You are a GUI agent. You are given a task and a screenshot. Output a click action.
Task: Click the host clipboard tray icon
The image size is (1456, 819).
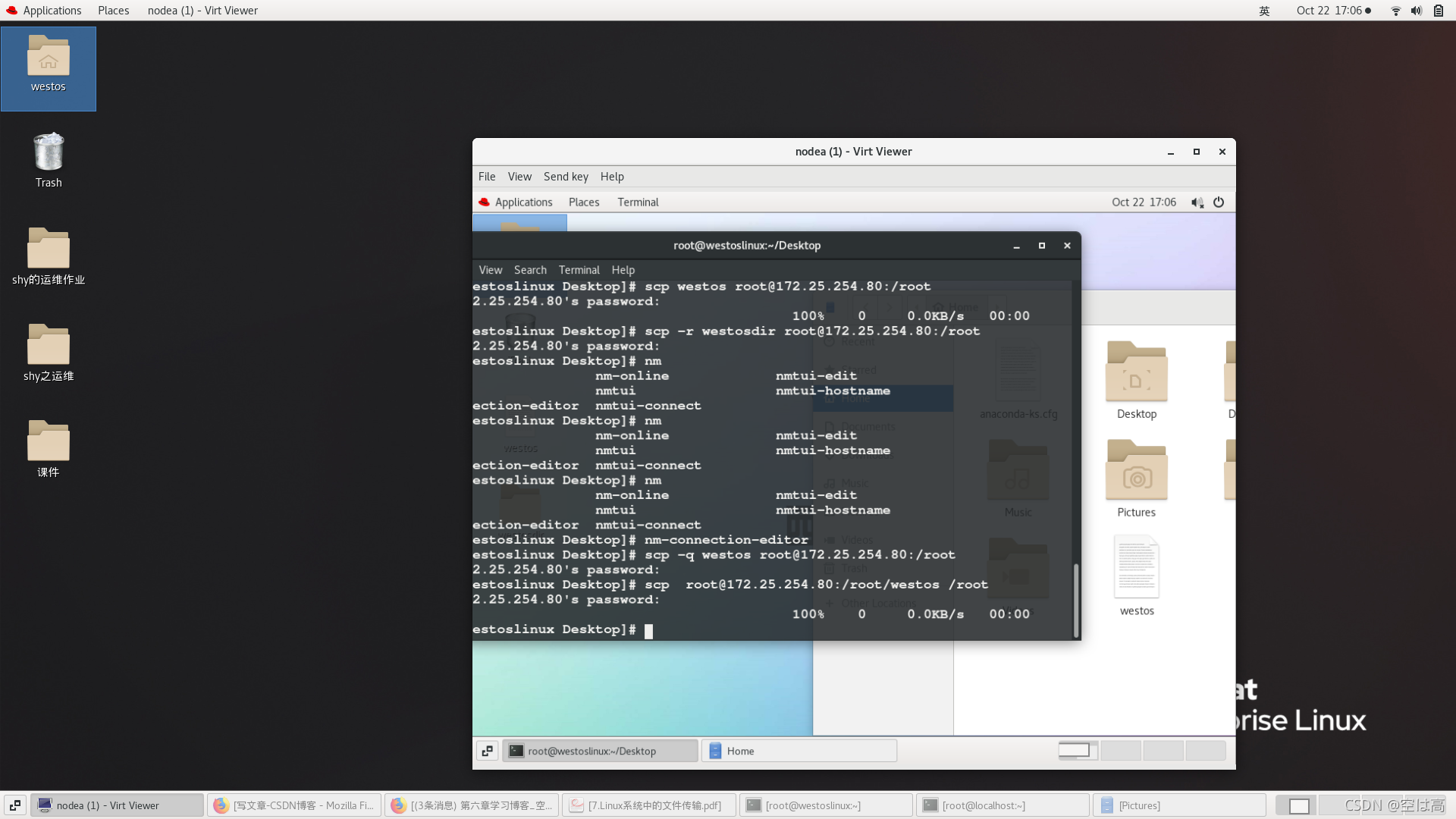pos(1439,11)
